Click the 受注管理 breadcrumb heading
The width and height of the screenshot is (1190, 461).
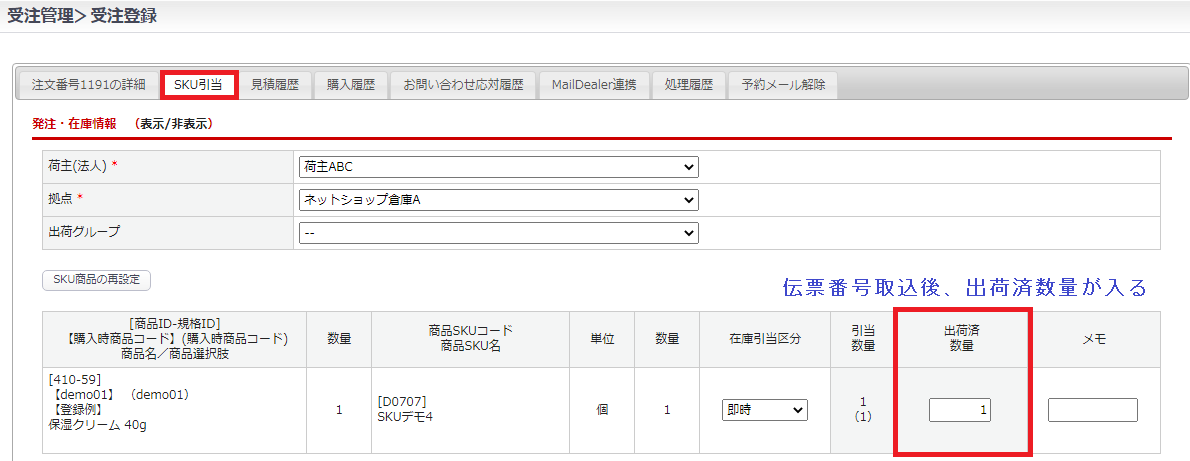click(x=44, y=16)
